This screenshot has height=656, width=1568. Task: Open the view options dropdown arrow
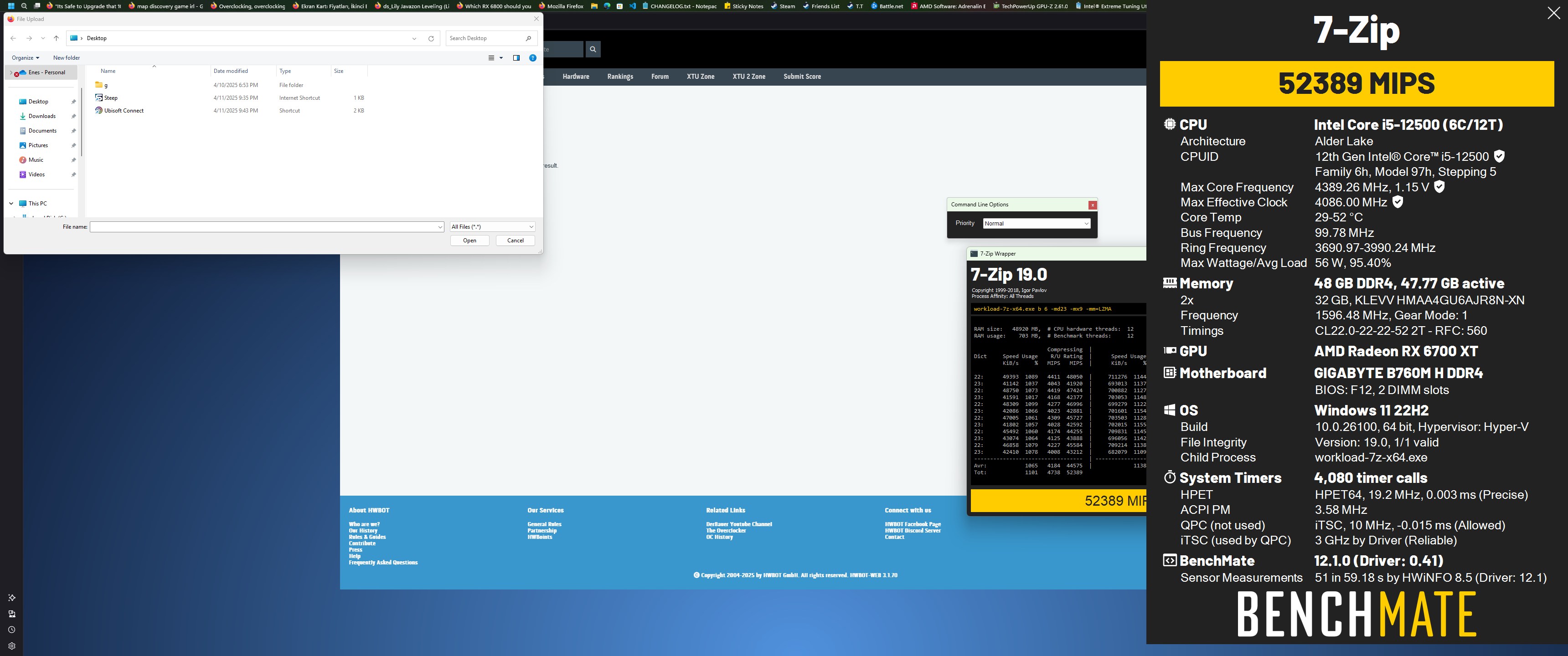(501, 58)
